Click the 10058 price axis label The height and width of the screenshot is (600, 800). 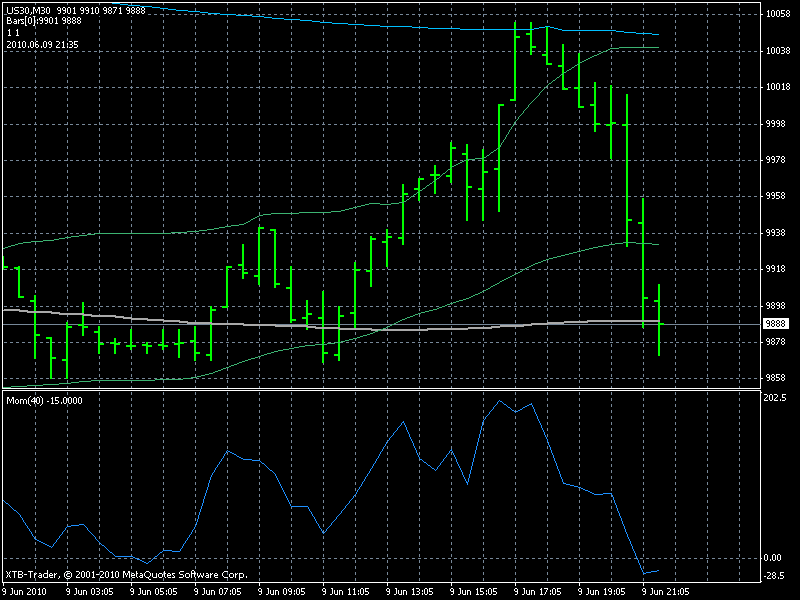click(778, 14)
